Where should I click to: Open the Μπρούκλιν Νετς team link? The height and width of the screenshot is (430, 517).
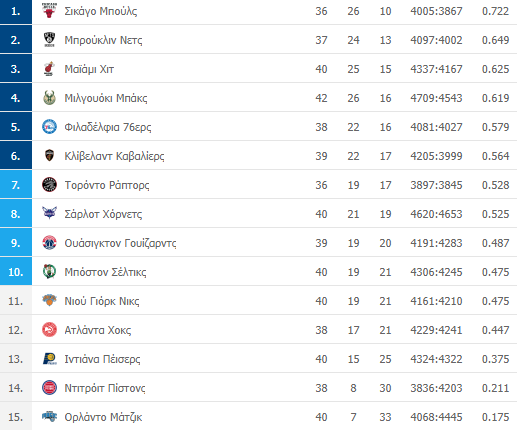click(103, 40)
